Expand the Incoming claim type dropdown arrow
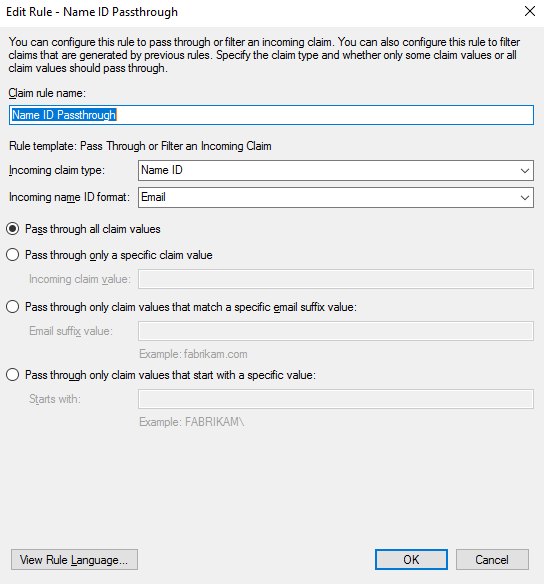This screenshot has height=584, width=544. pos(525,171)
